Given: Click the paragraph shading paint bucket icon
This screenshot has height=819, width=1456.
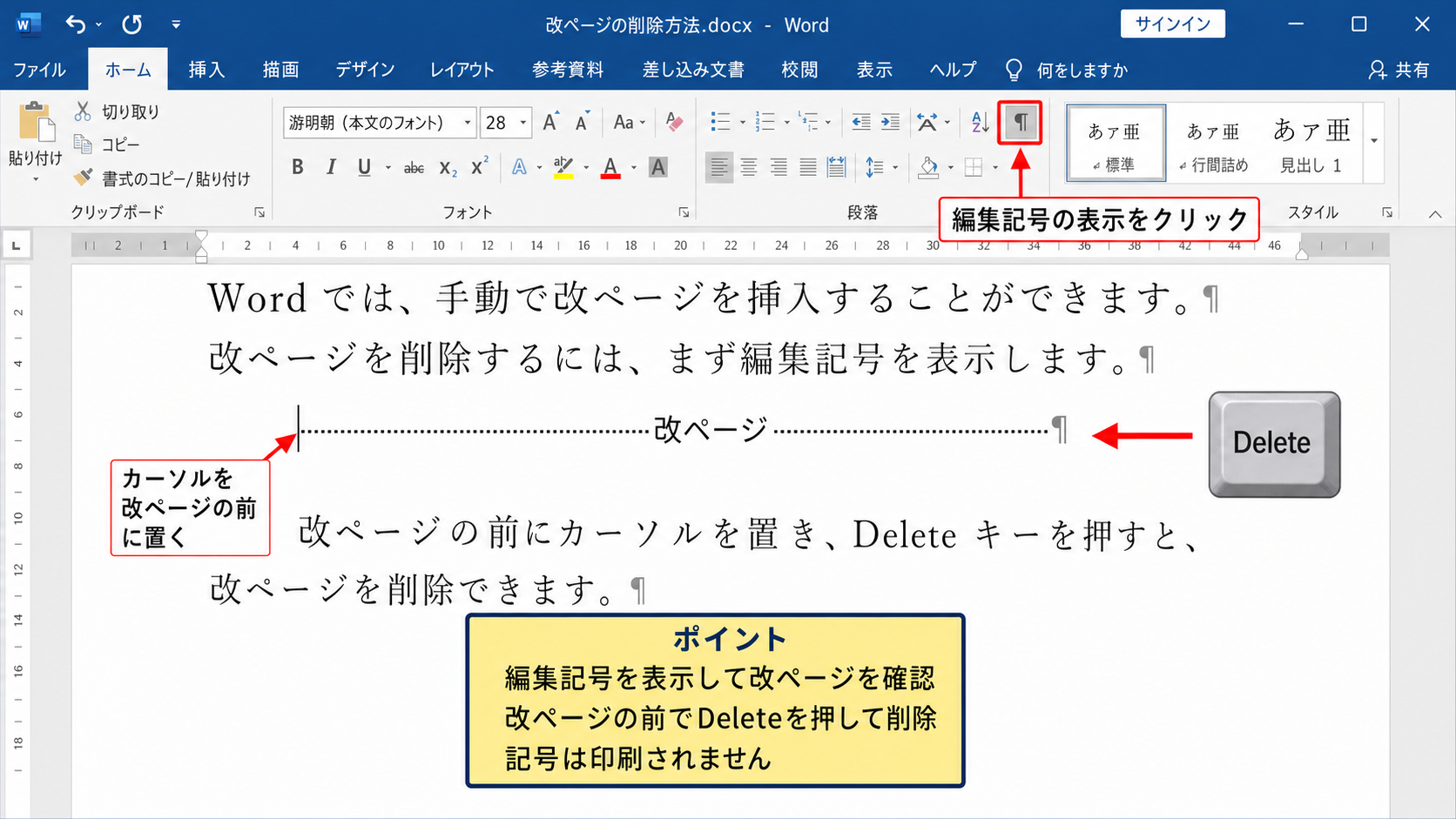Looking at the screenshot, I should tap(928, 167).
